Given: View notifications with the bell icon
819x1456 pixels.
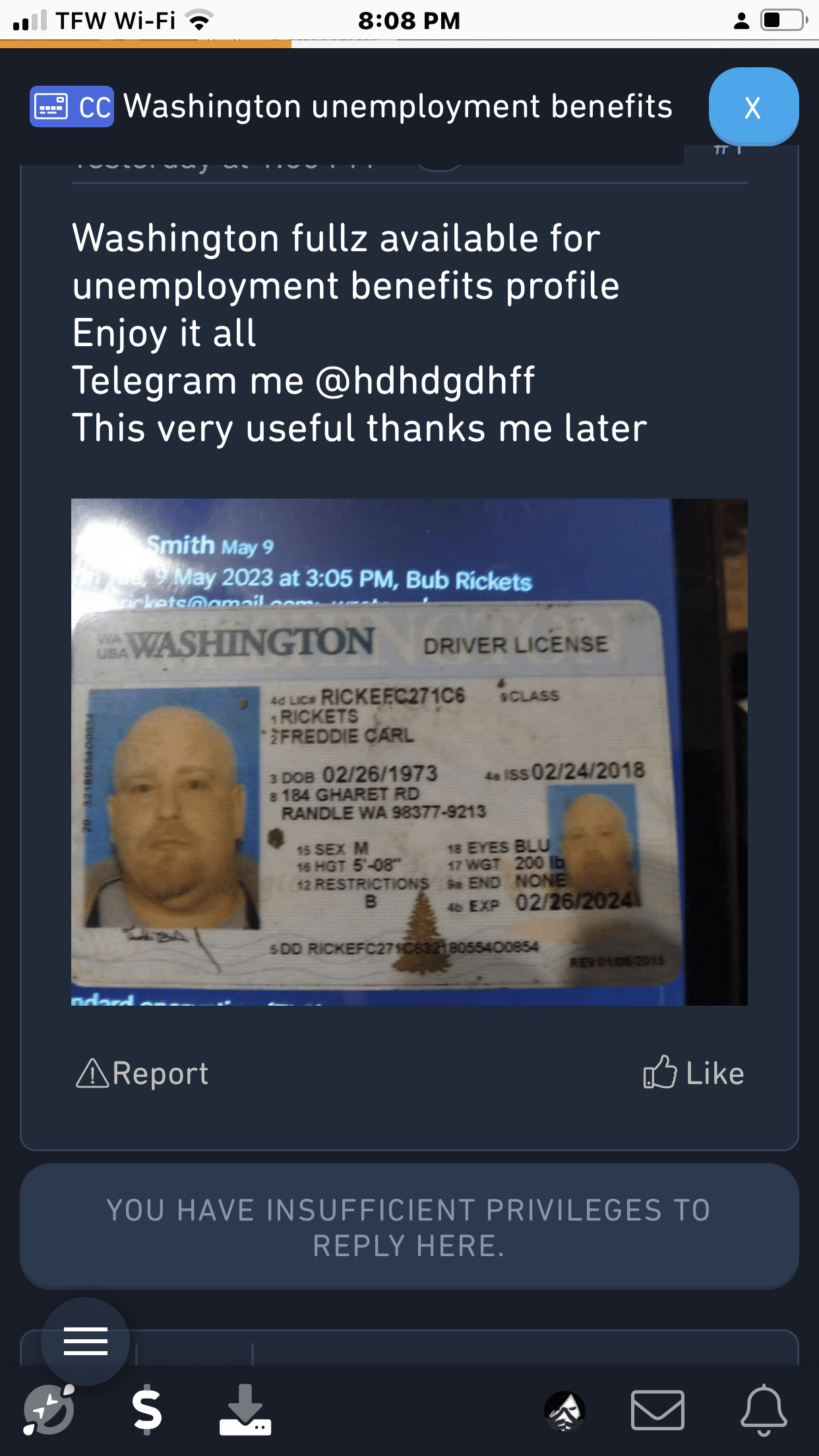Looking at the screenshot, I should click(x=764, y=1410).
